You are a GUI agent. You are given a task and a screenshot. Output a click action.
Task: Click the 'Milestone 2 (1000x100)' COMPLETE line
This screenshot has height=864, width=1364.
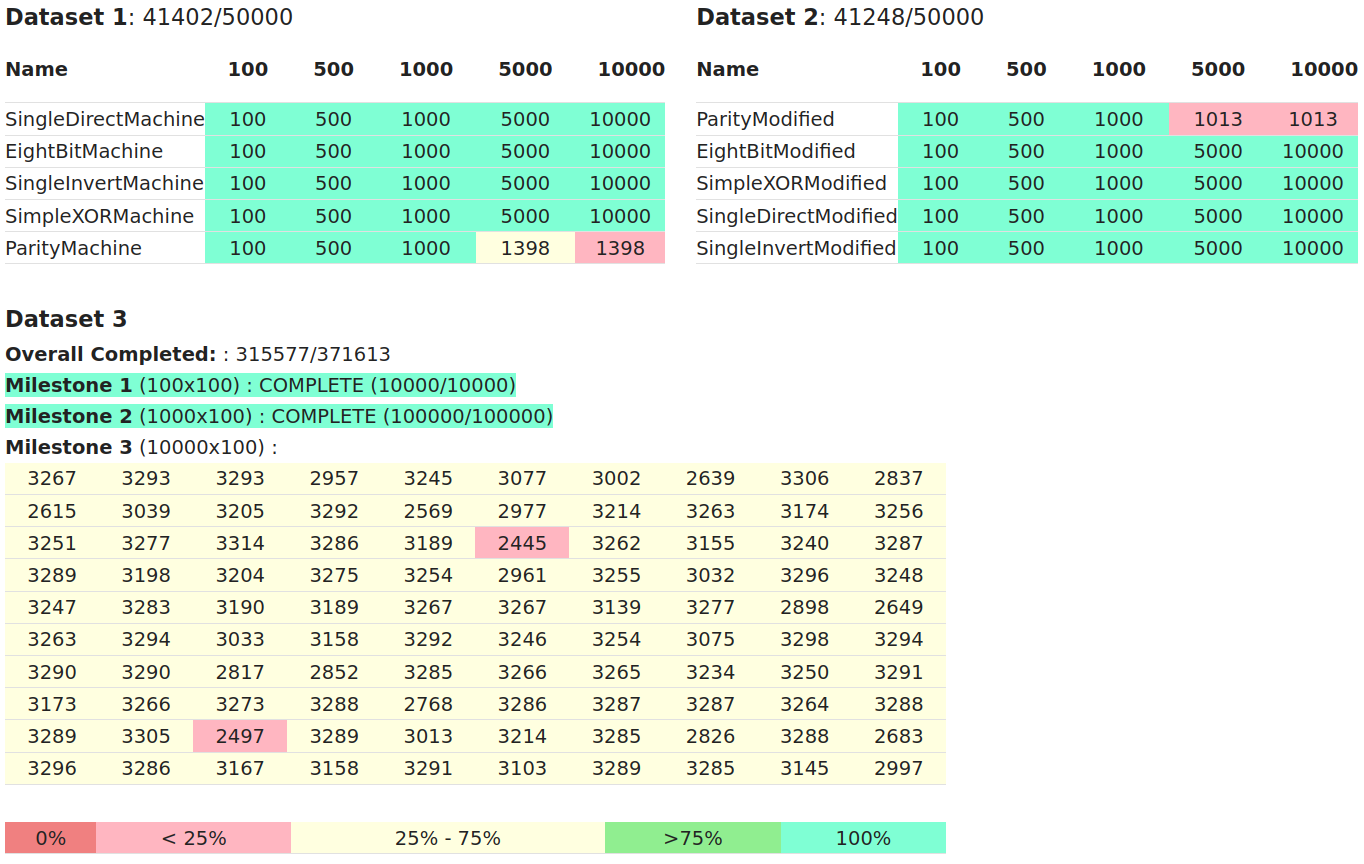[279, 416]
